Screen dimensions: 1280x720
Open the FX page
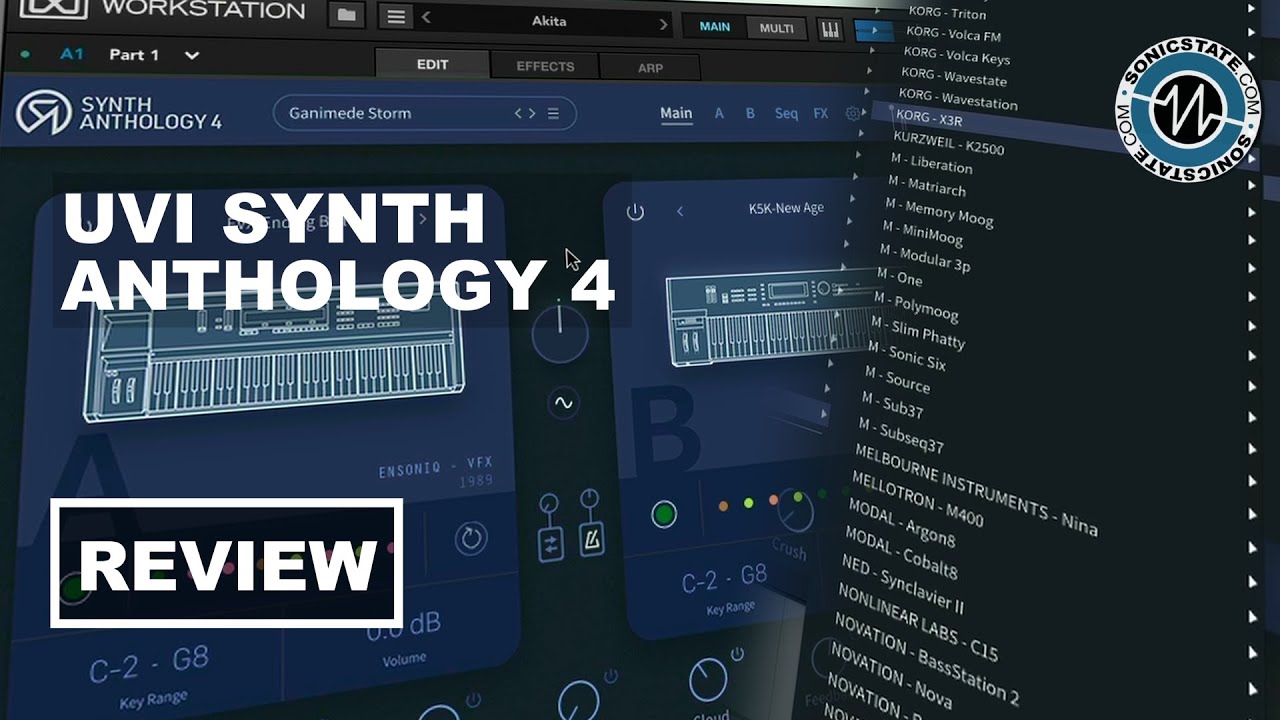821,114
